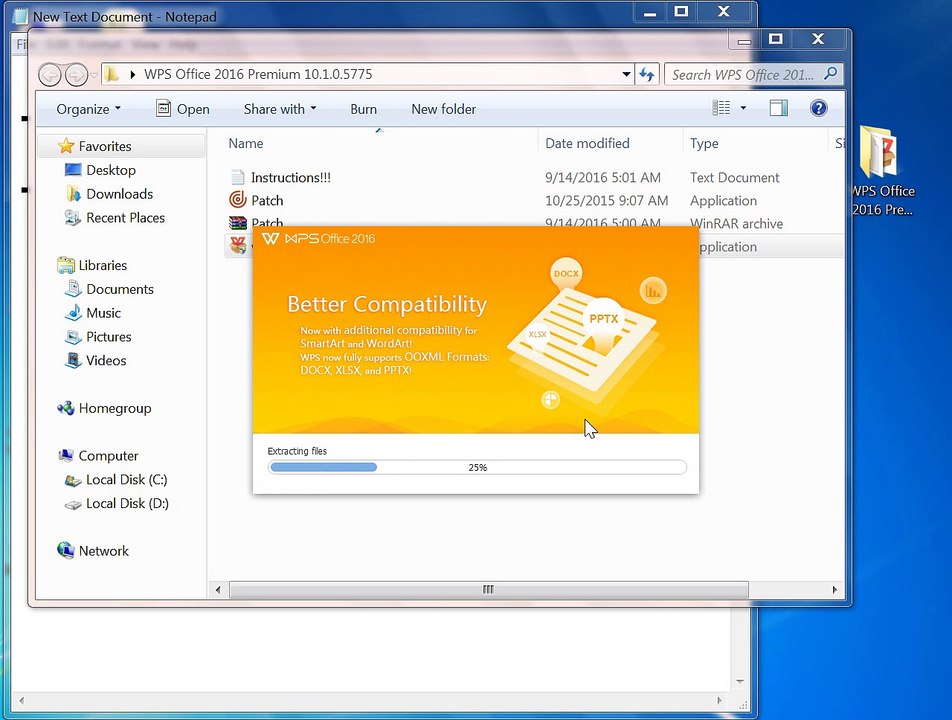
Task: Open the Share with menu
Action: pos(280,109)
